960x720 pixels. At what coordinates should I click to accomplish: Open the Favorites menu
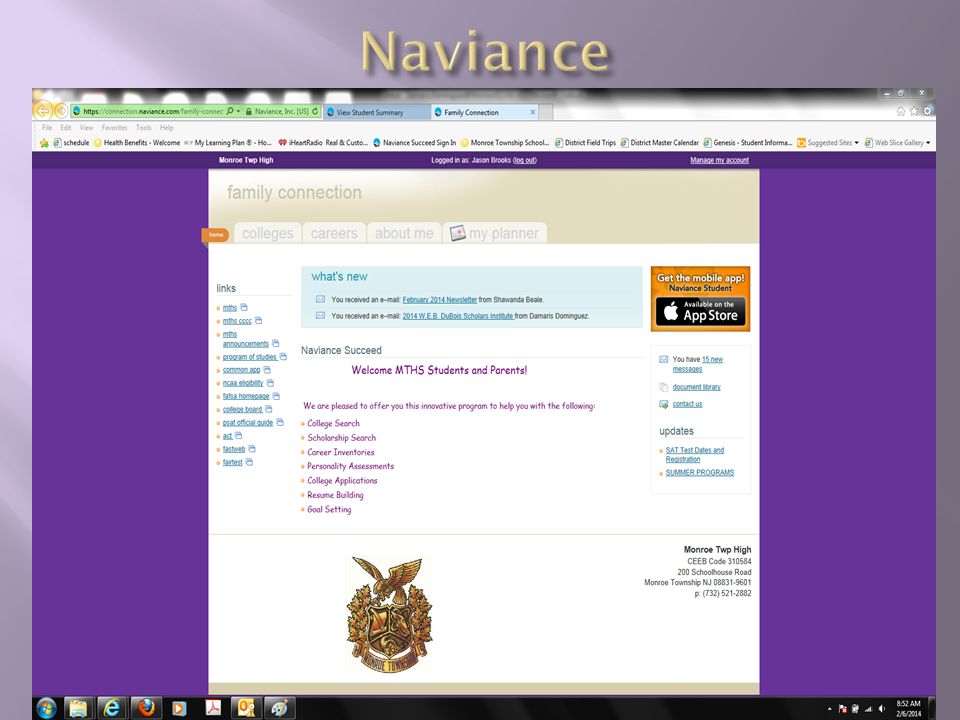[x=114, y=127]
